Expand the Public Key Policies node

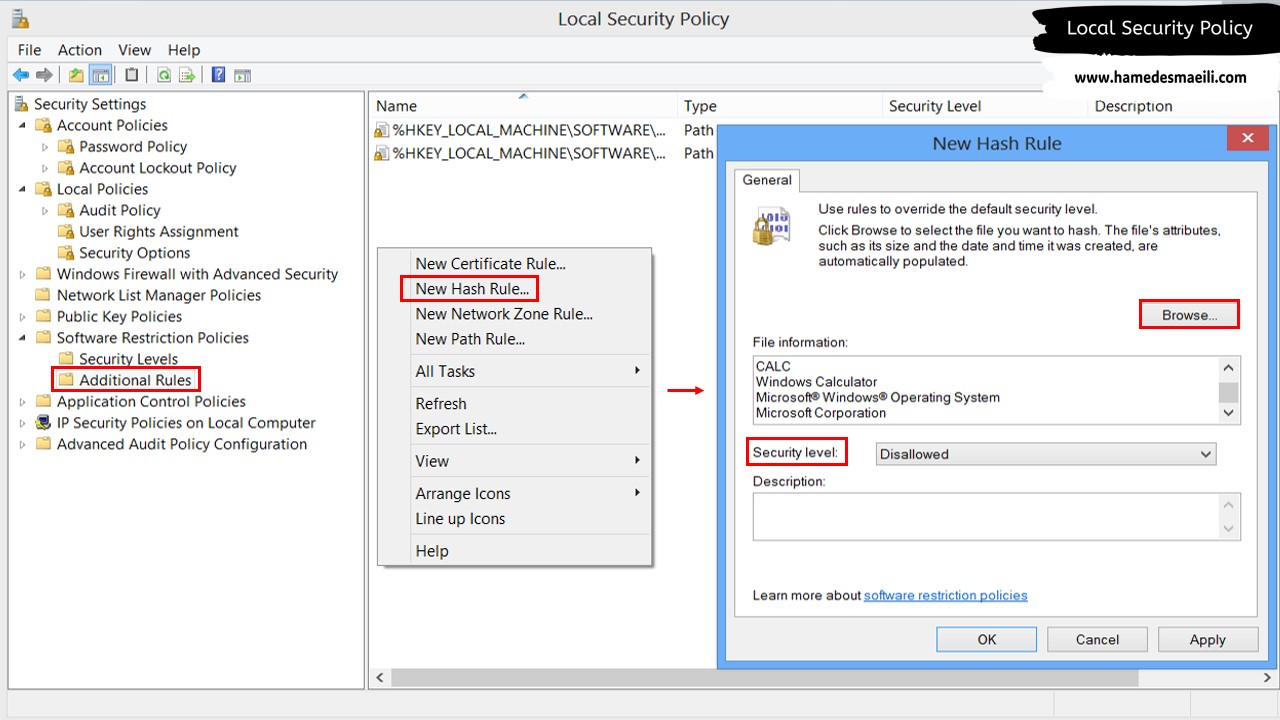pyautogui.click(x=23, y=316)
